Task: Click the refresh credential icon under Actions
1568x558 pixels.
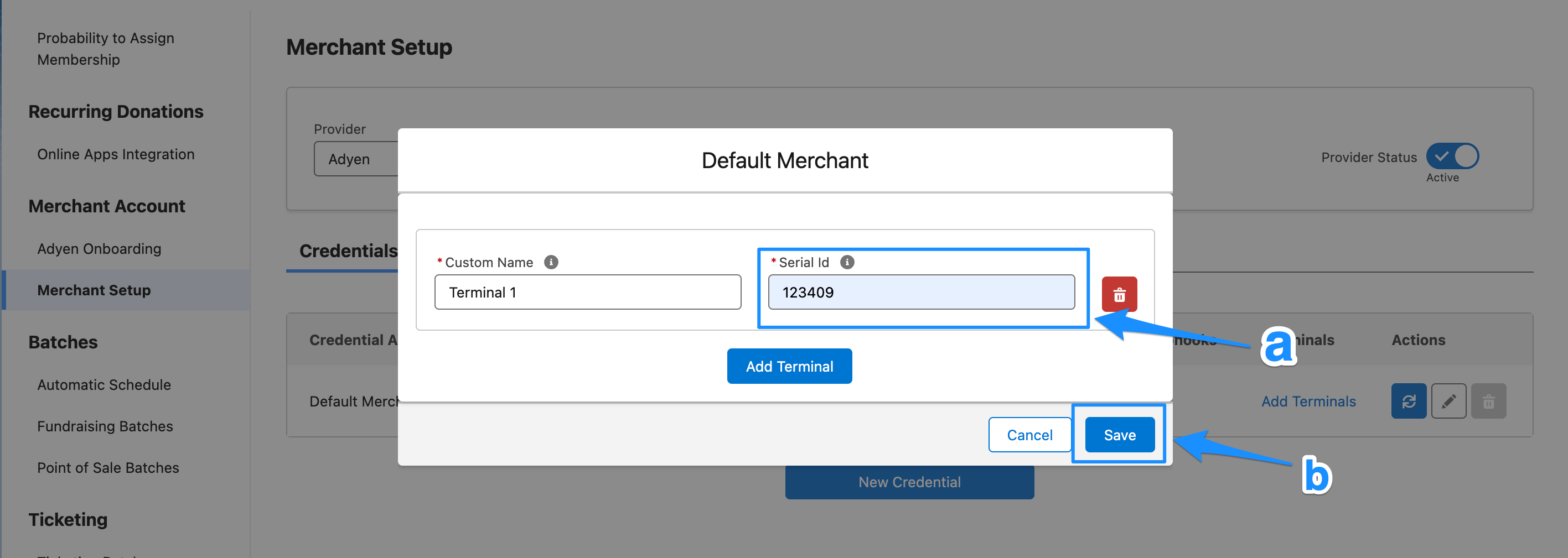Action: [1409, 400]
